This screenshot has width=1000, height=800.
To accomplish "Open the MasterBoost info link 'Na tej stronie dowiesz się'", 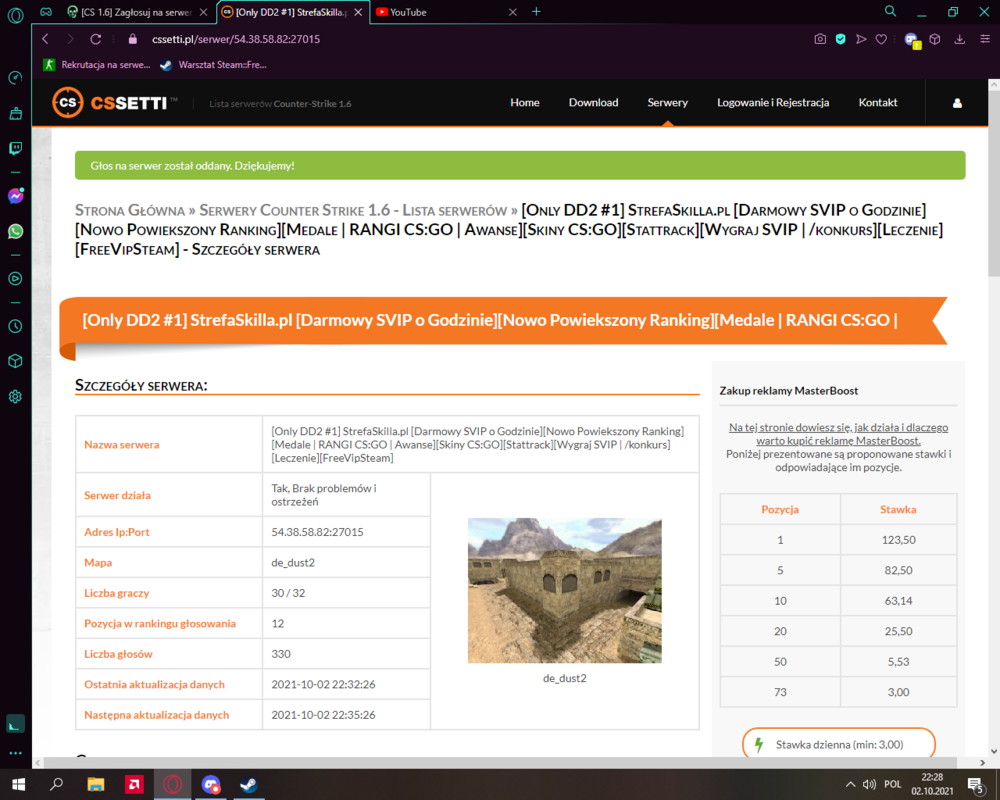I will click(x=838, y=434).
